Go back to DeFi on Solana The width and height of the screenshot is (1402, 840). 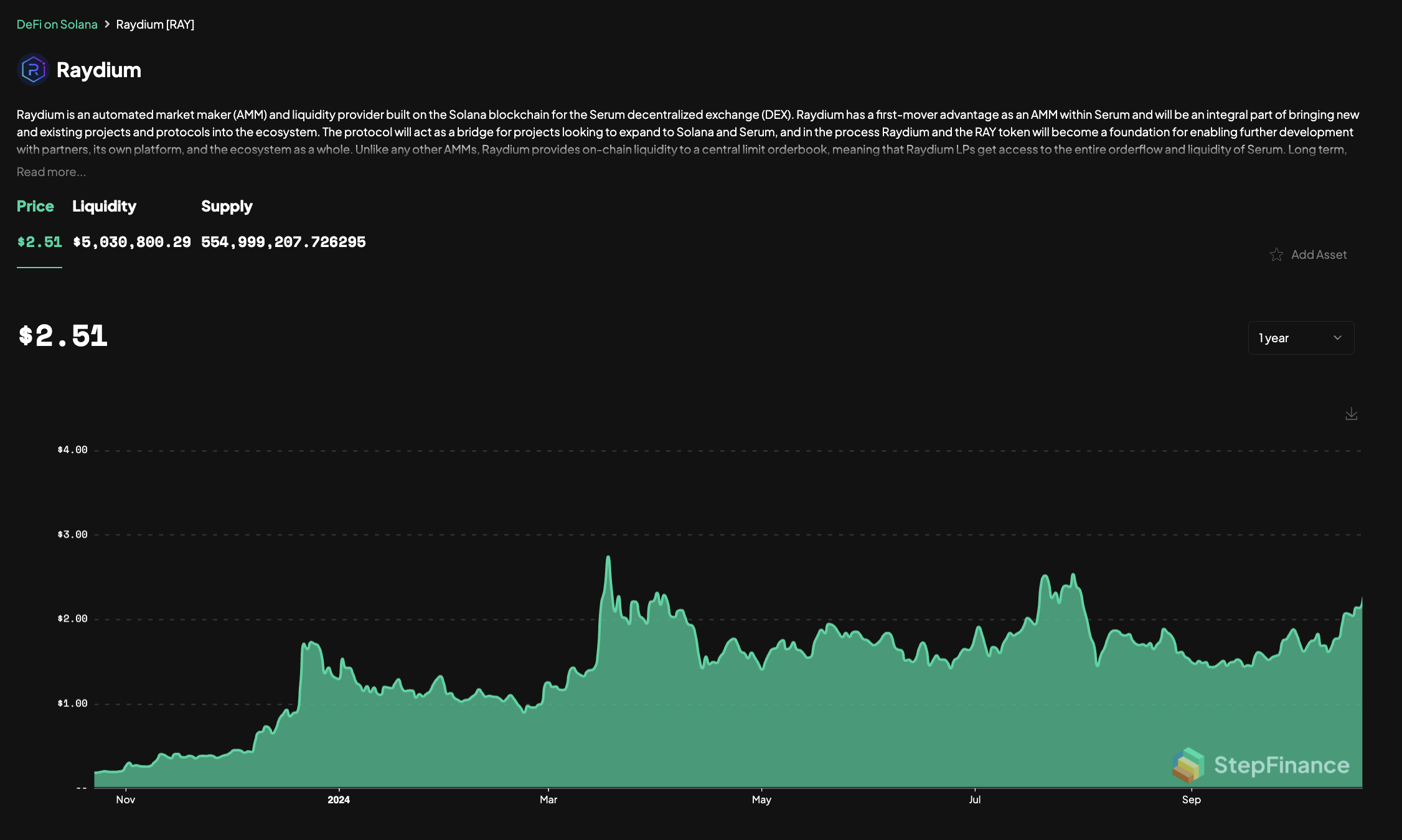(x=57, y=24)
